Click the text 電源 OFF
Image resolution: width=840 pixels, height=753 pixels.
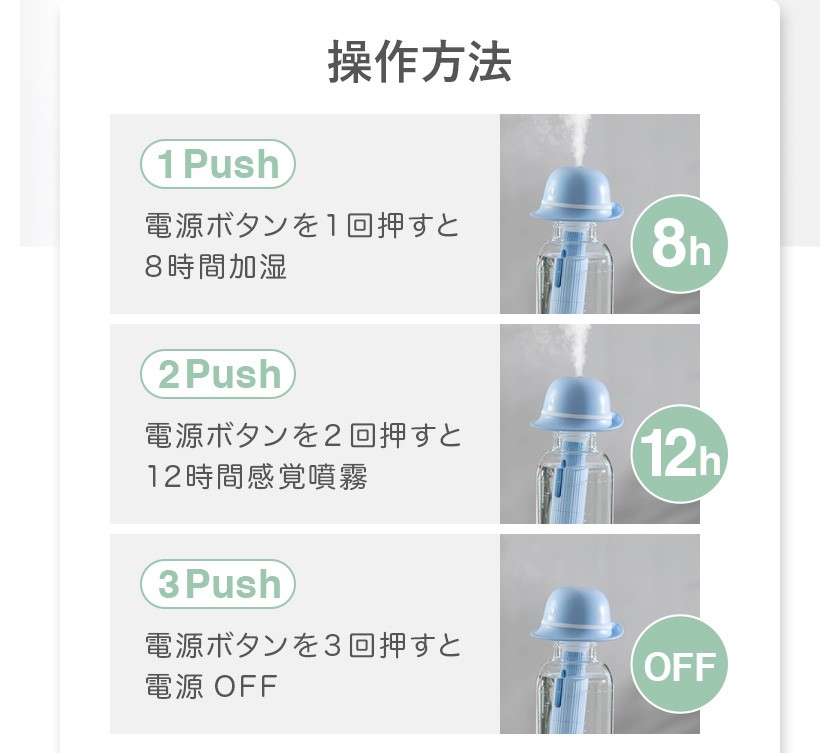click(211, 686)
